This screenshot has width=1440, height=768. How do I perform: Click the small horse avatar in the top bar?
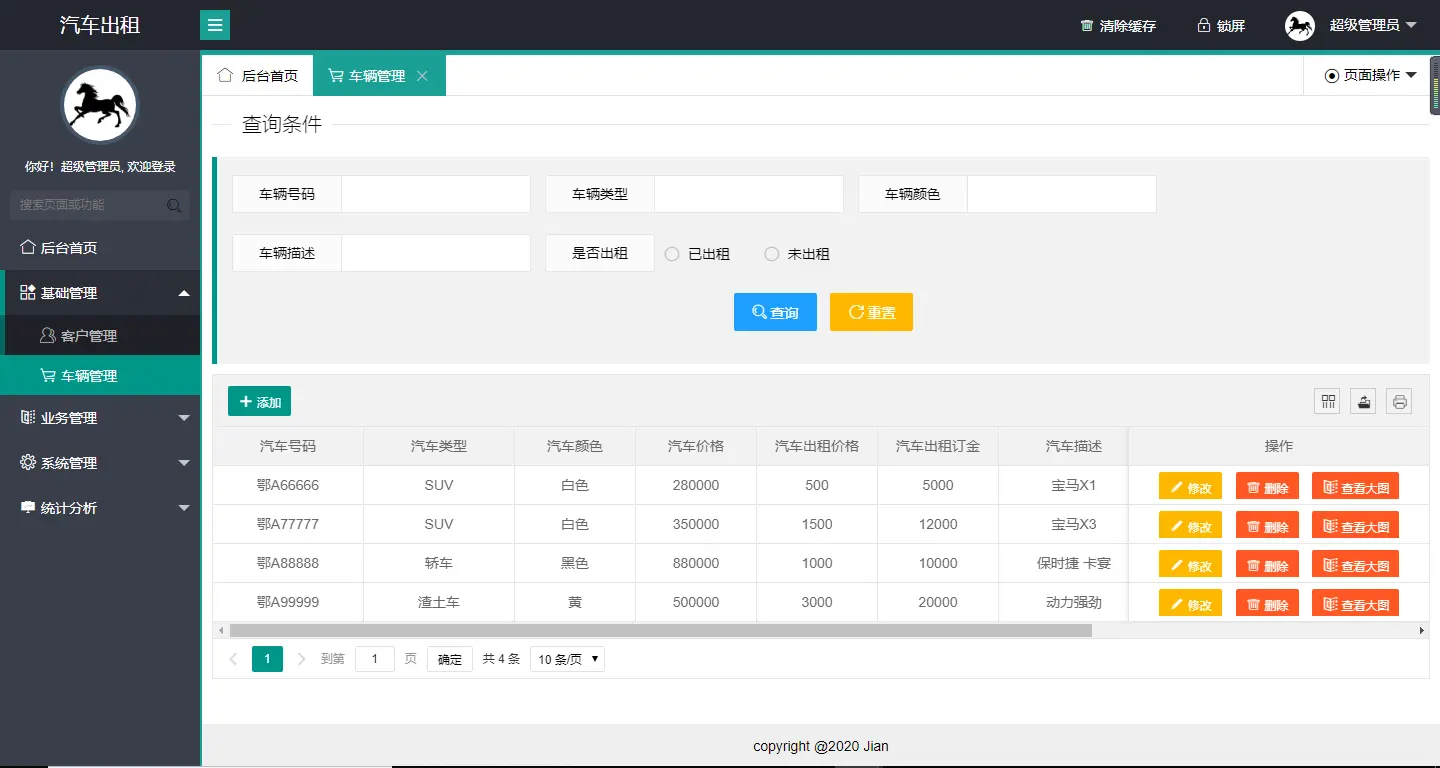point(1299,26)
